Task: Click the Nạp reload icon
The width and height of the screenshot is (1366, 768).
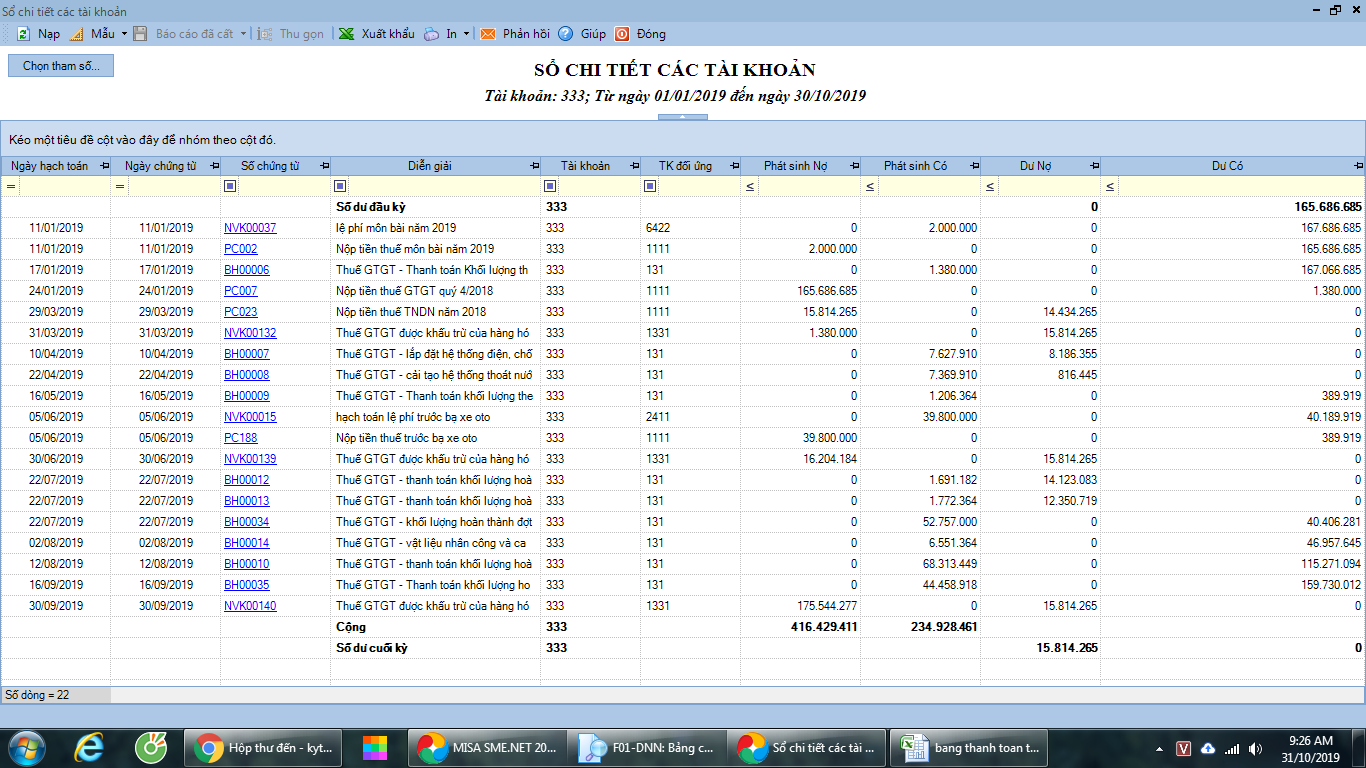Action: (23, 33)
